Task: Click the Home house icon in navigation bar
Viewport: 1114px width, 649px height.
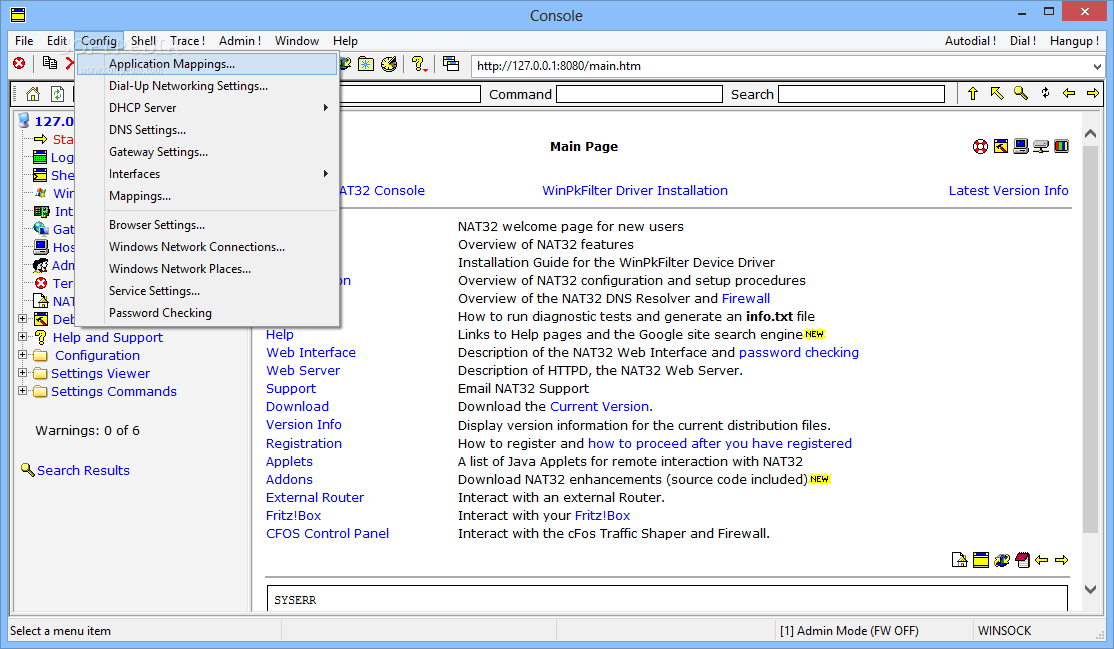Action: tap(33, 94)
